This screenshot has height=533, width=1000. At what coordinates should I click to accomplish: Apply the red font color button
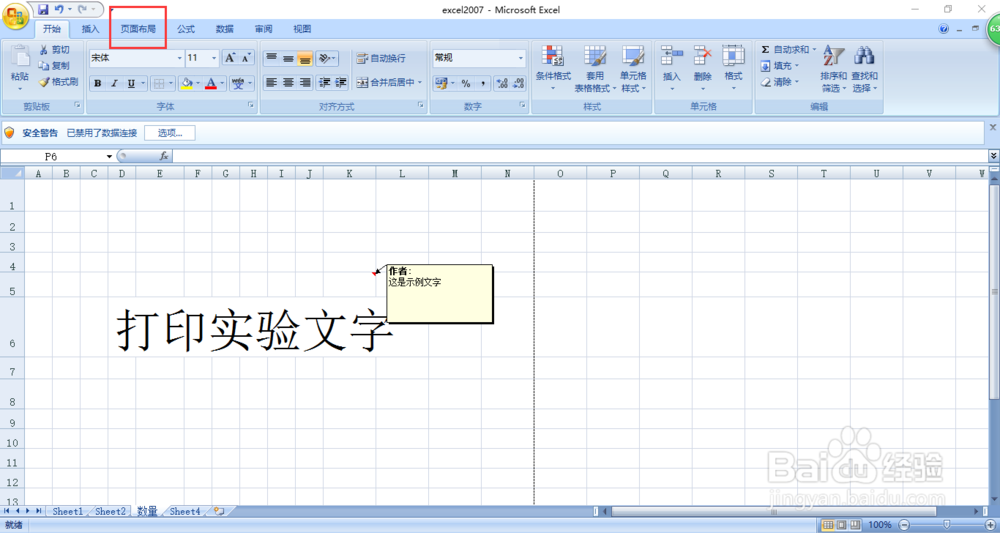tap(210, 84)
